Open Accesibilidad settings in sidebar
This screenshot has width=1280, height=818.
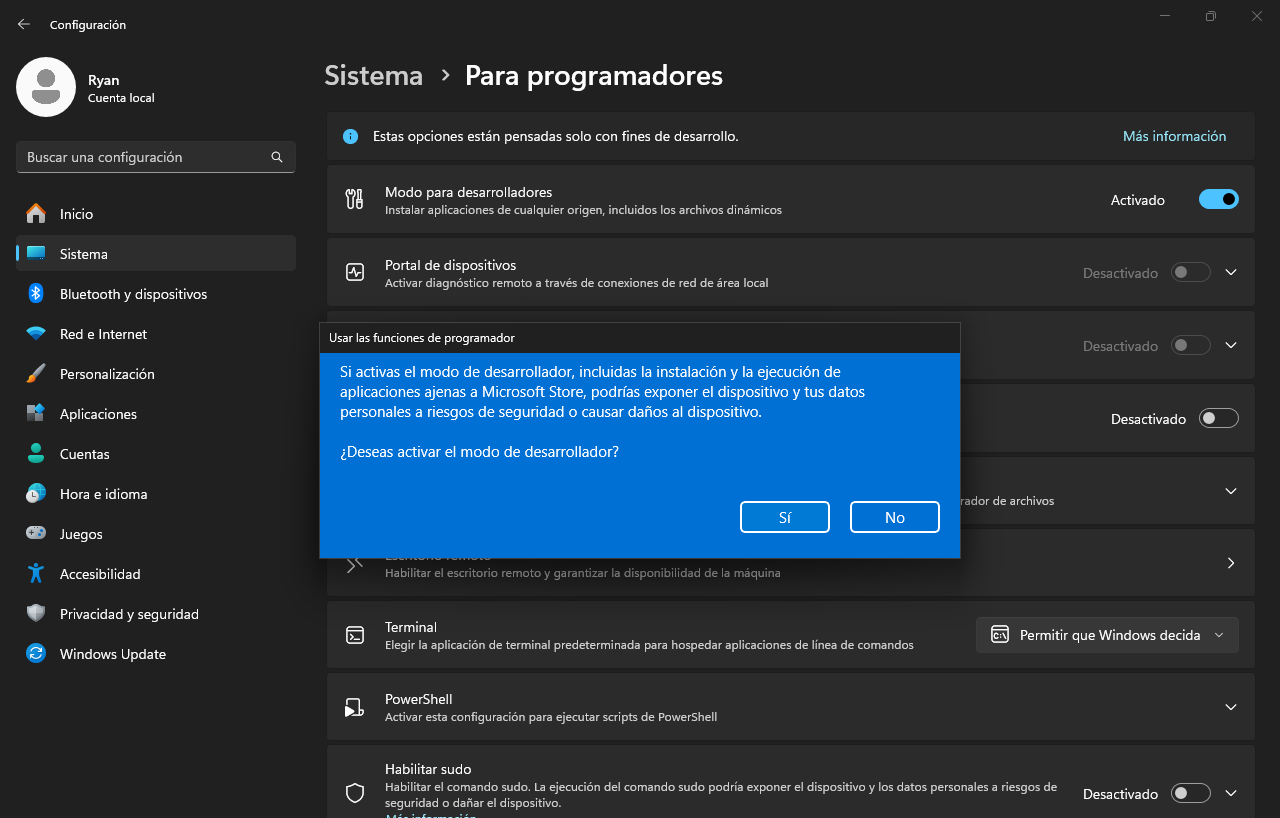[156, 573]
